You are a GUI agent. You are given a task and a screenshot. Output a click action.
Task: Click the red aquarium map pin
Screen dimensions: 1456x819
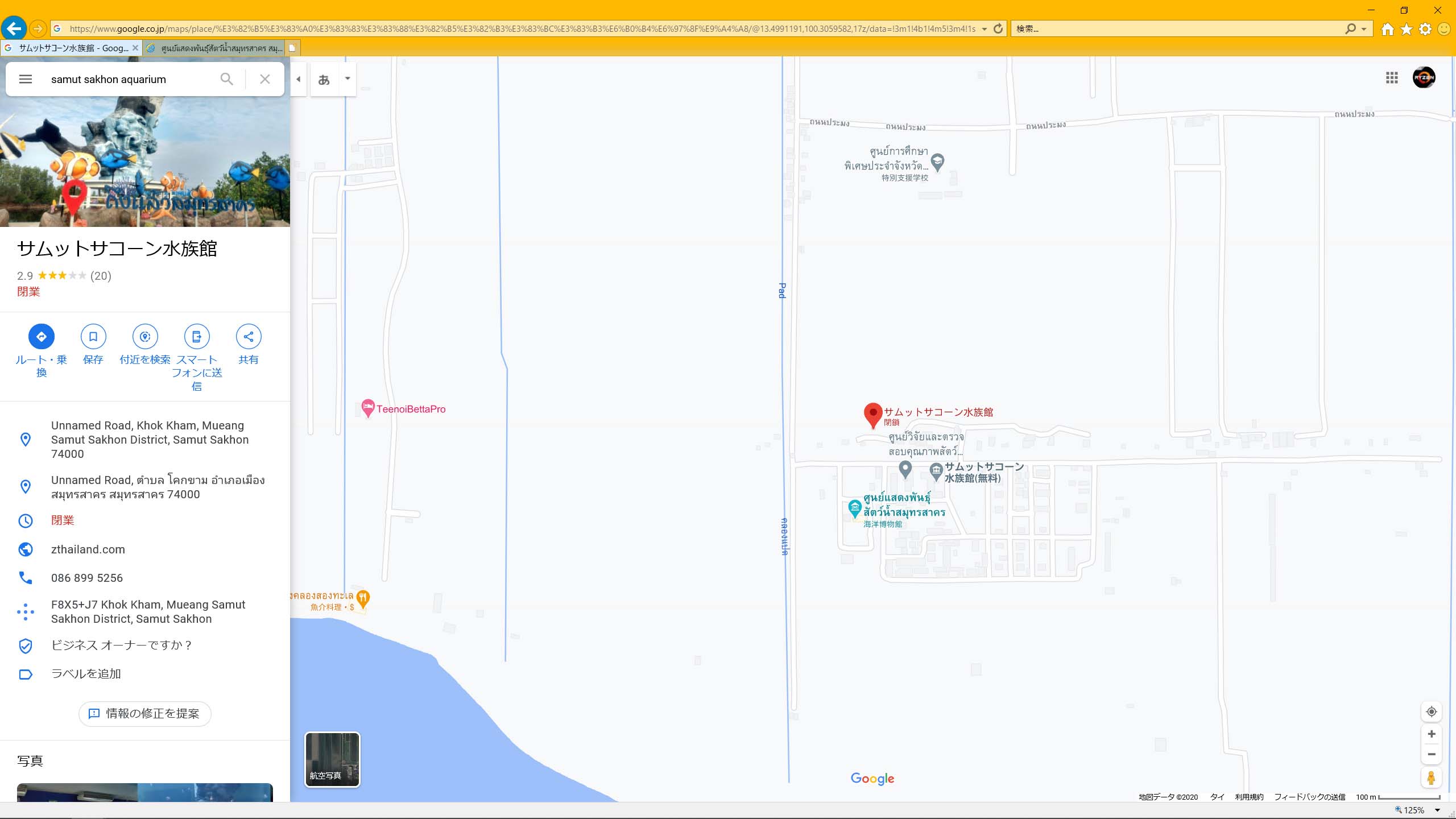tap(872, 415)
